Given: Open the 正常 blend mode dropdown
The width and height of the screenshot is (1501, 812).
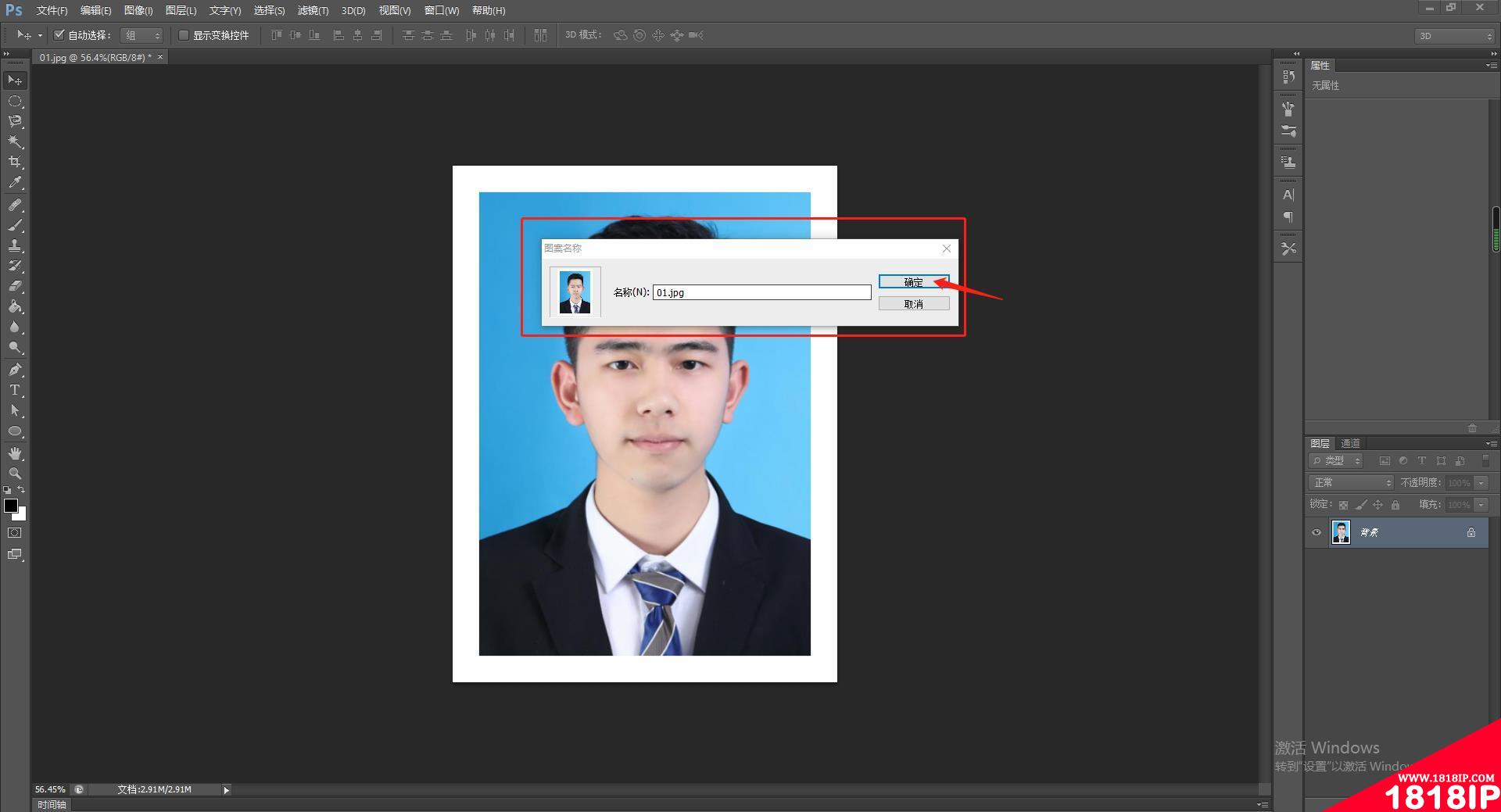Looking at the screenshot, I should pos(1351,483).
